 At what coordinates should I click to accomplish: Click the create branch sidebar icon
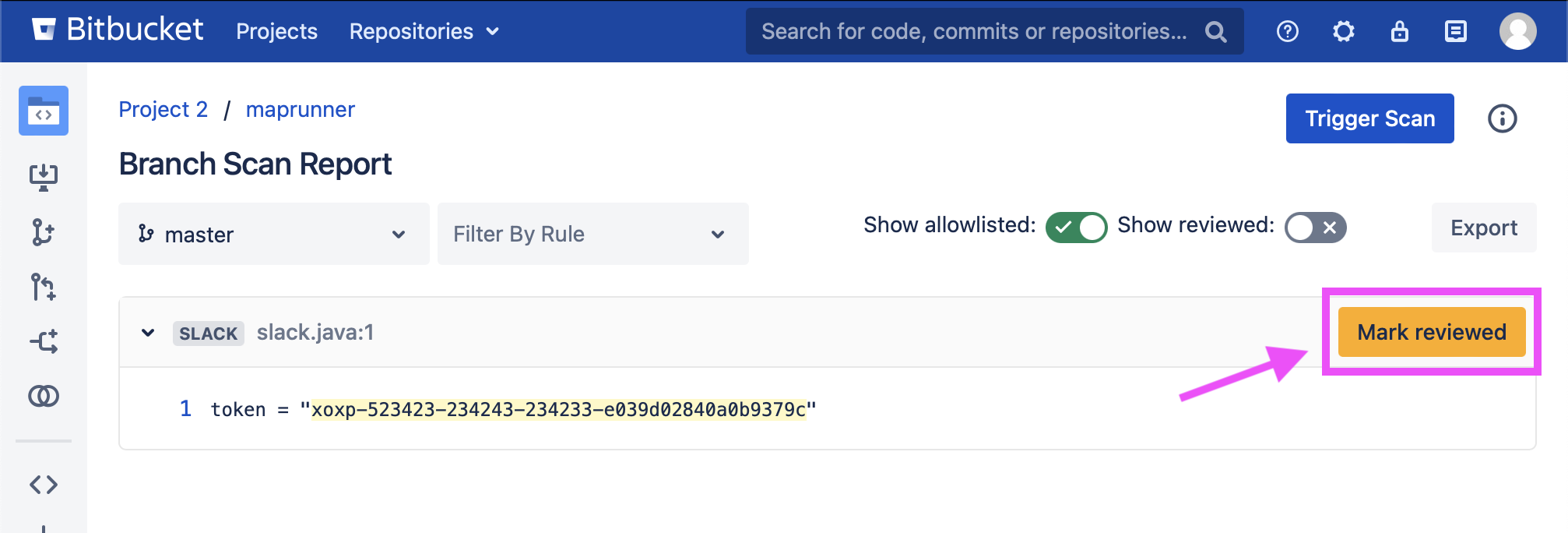click(44, 232)
